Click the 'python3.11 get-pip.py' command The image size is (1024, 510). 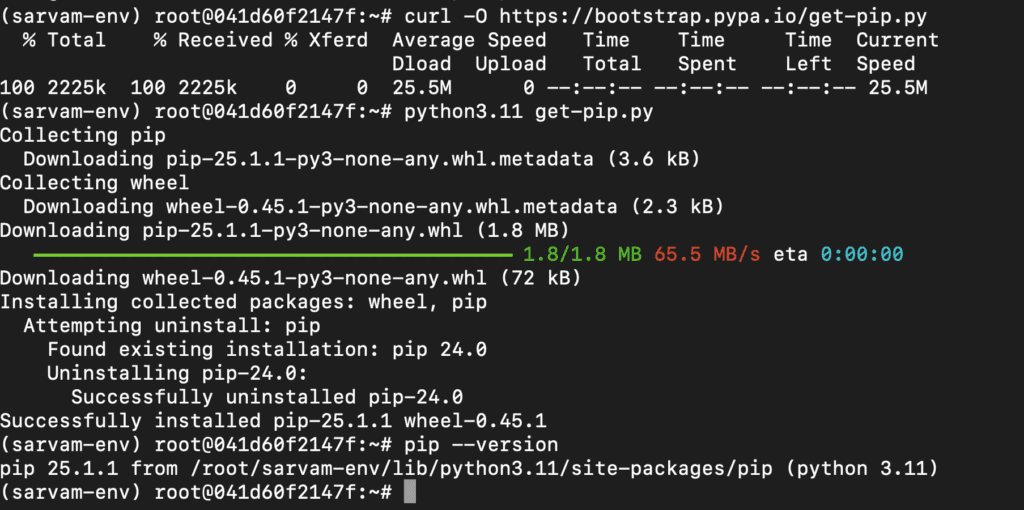pos(529,112)
